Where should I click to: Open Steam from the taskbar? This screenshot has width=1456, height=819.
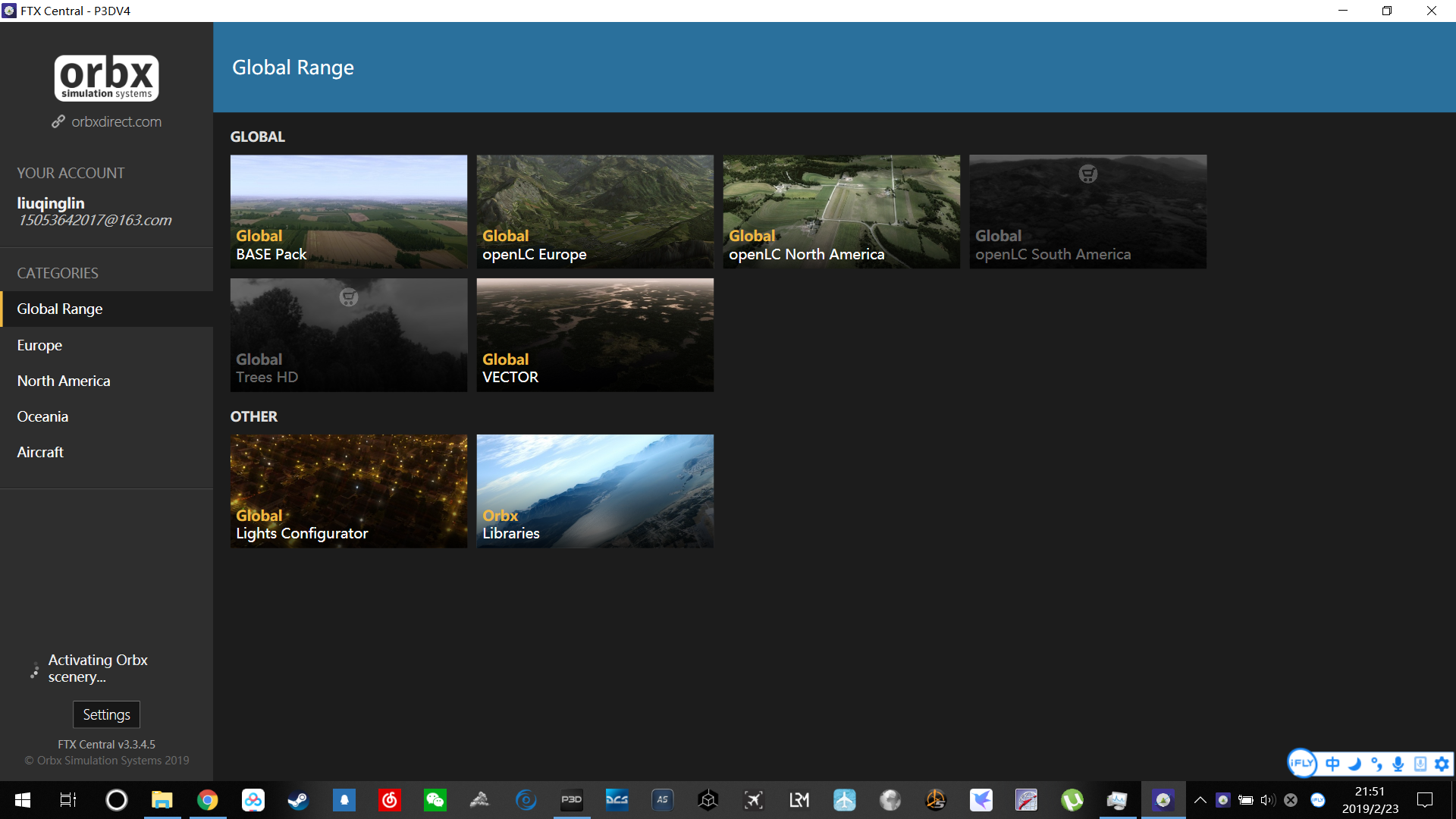(299, 800)
